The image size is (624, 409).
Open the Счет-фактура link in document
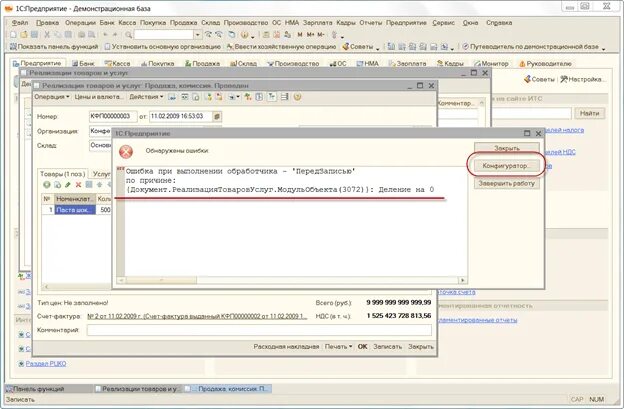click(197, 316)
